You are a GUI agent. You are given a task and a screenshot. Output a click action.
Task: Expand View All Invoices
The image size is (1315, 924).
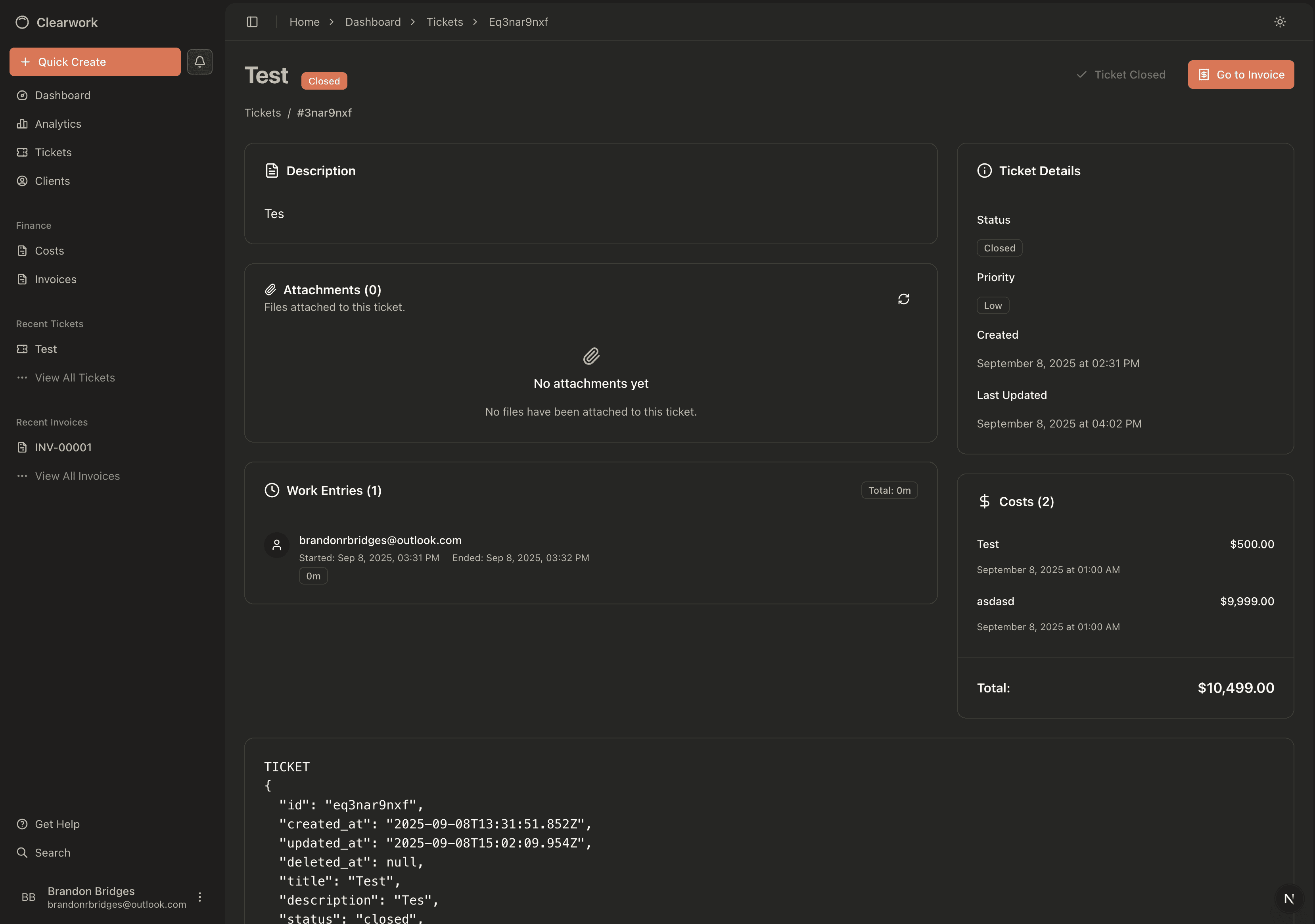[77, 476]
